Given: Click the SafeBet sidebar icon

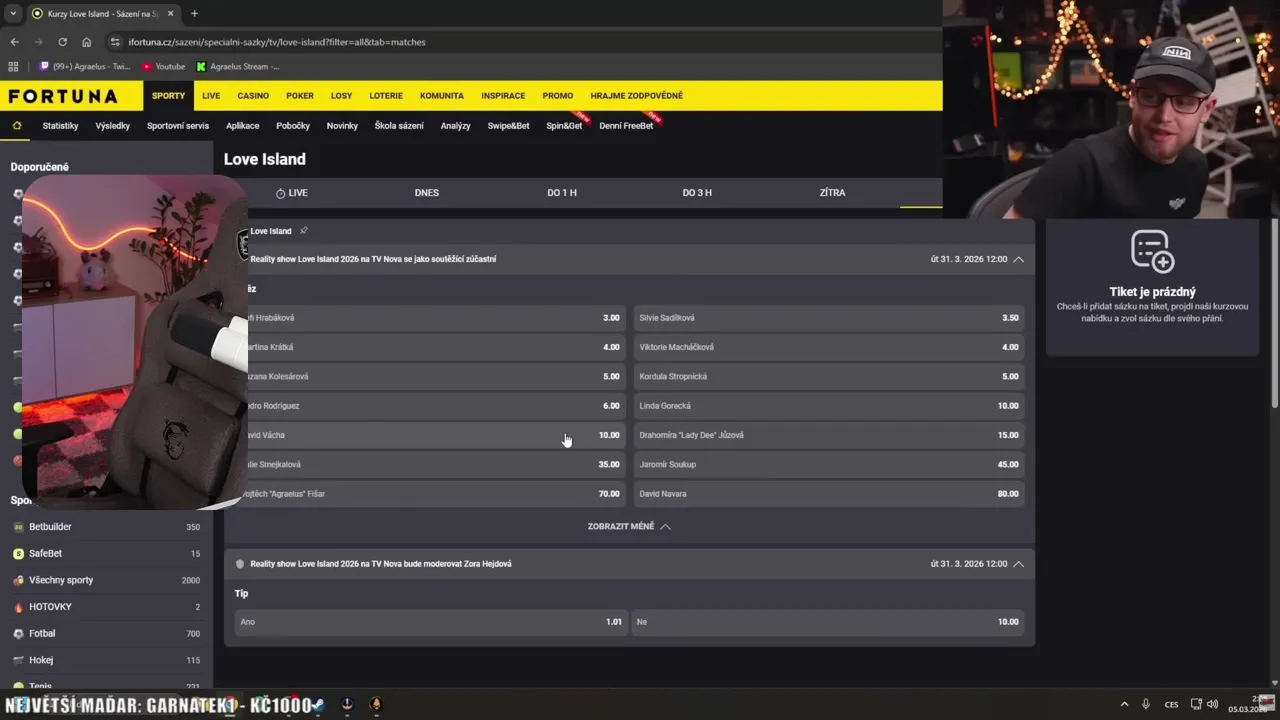Looking at the screenshot, I should click(x=18, y=553).
